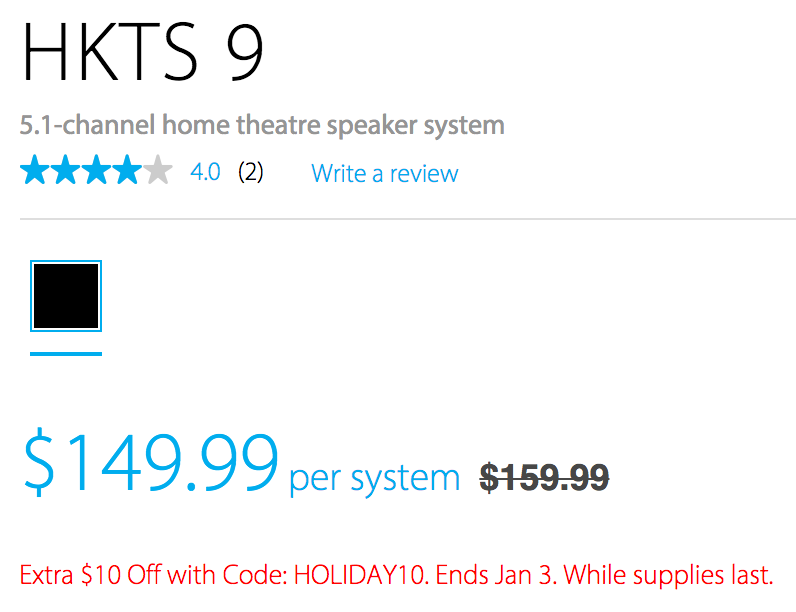The height and width of the screenshot is (612, 796).
Task: Click the HKTS 9 product title
Action: pos(143,53)
